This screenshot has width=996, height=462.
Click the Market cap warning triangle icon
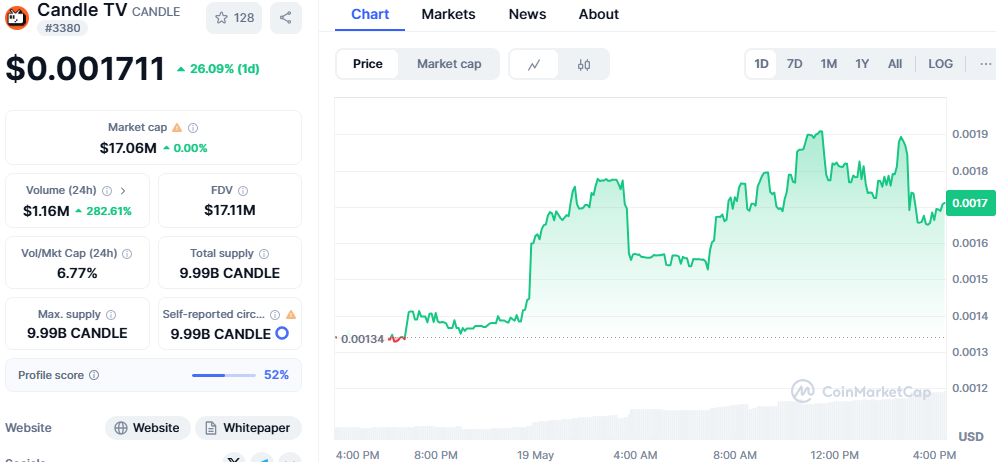pyautogui.click(x=177, y=128)
